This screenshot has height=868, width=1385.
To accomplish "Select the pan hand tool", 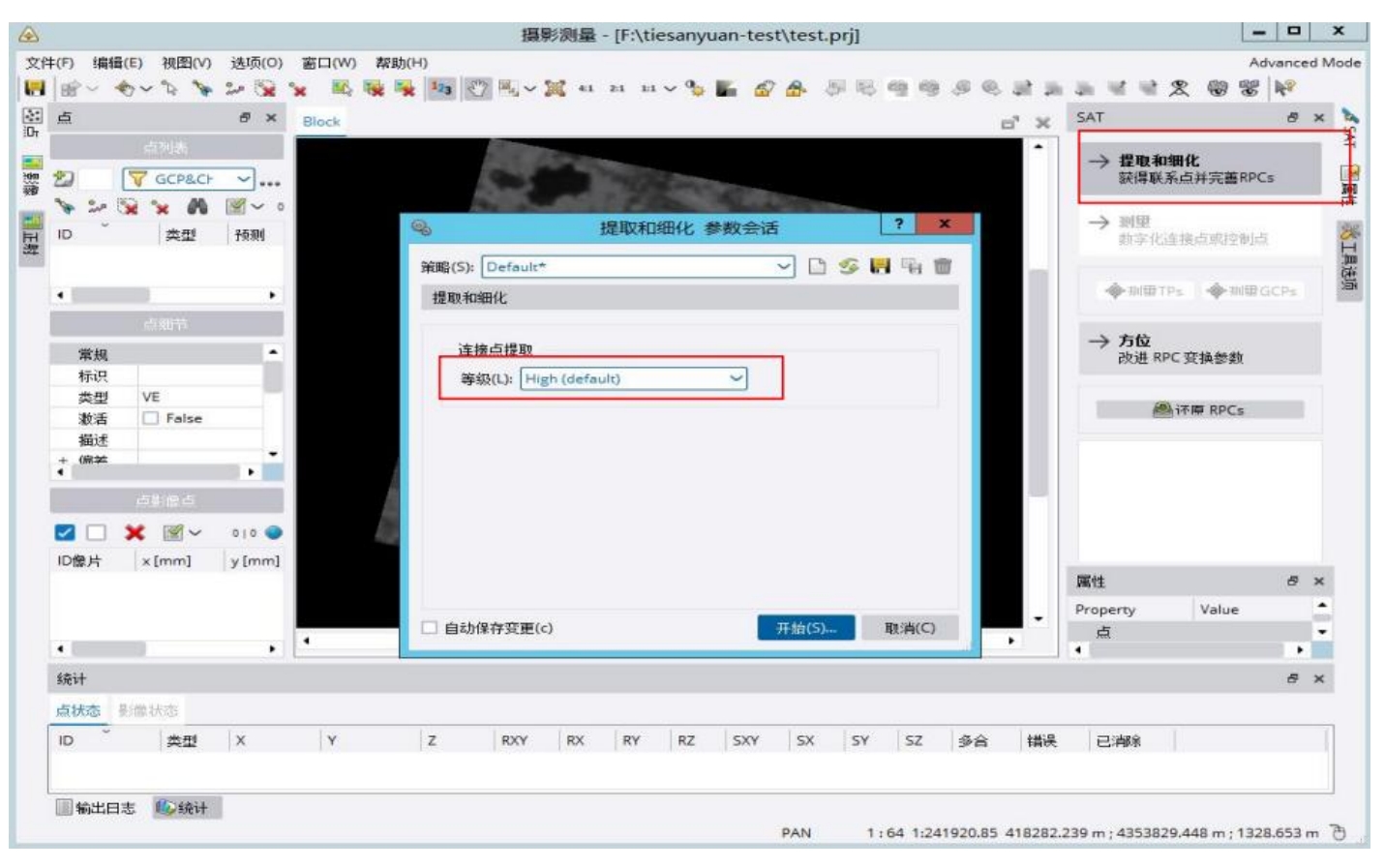I will tap(478, 89).
